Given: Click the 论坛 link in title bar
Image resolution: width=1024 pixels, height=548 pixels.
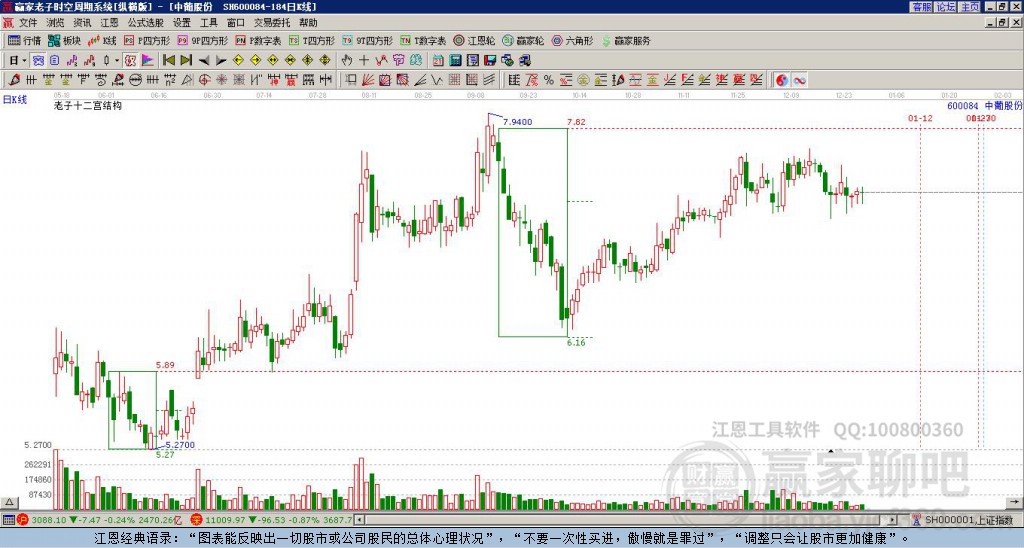Looking at the screenshot, I should 946,7.
